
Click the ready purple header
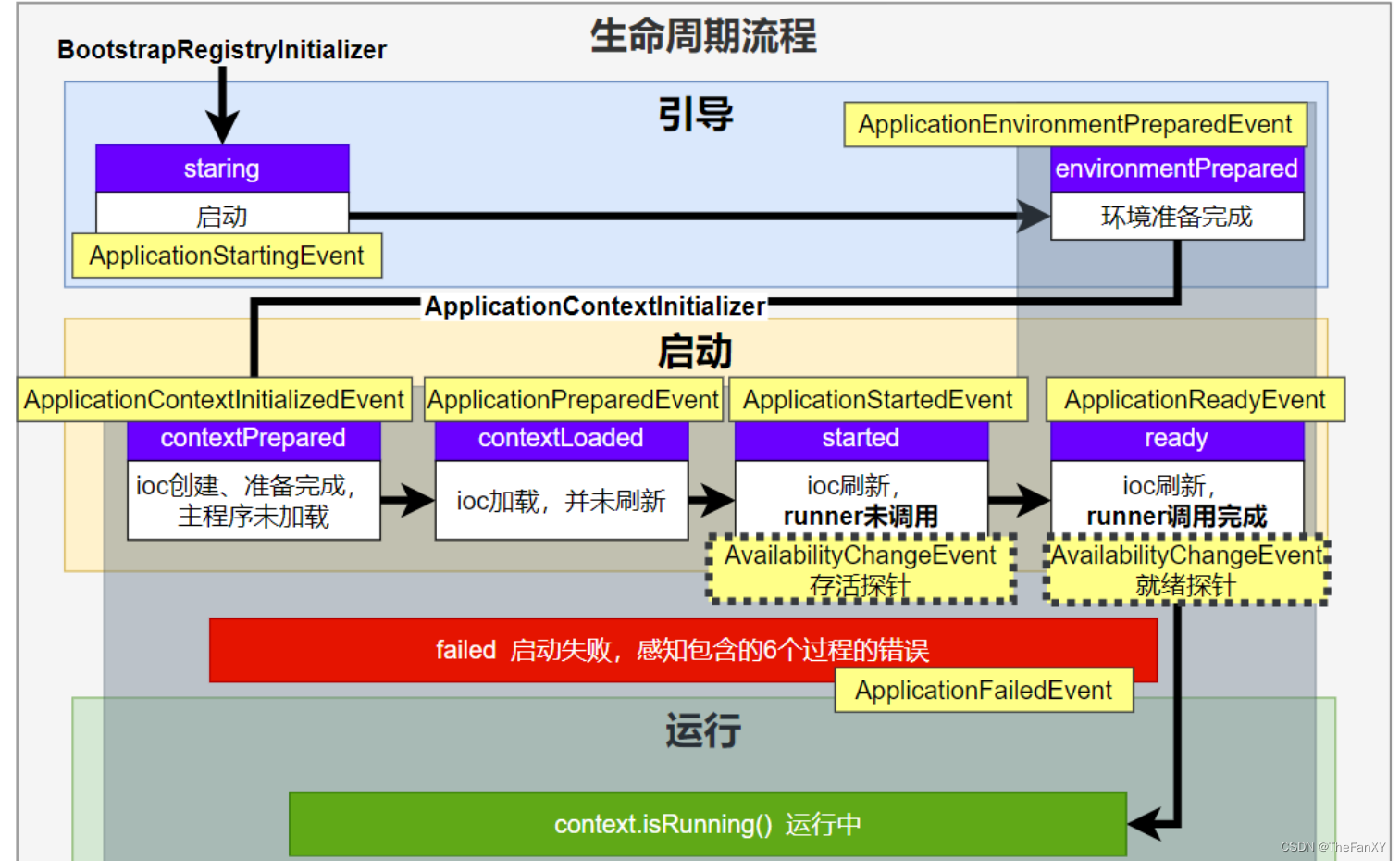point(1177,439)
